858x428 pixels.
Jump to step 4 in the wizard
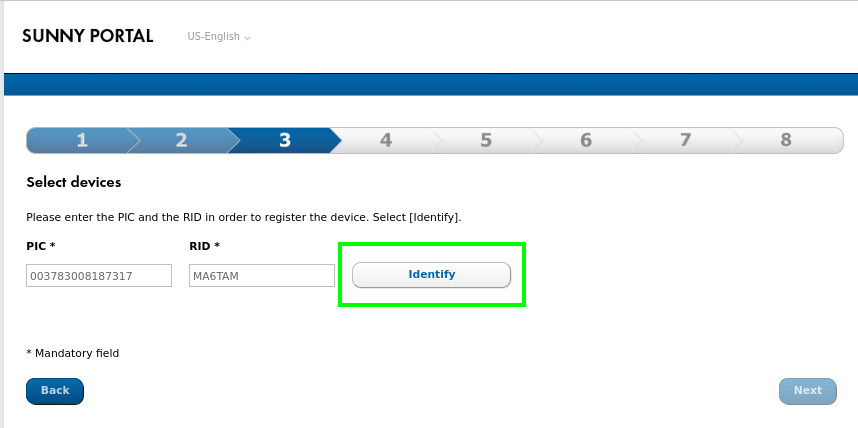click(386, 141)
